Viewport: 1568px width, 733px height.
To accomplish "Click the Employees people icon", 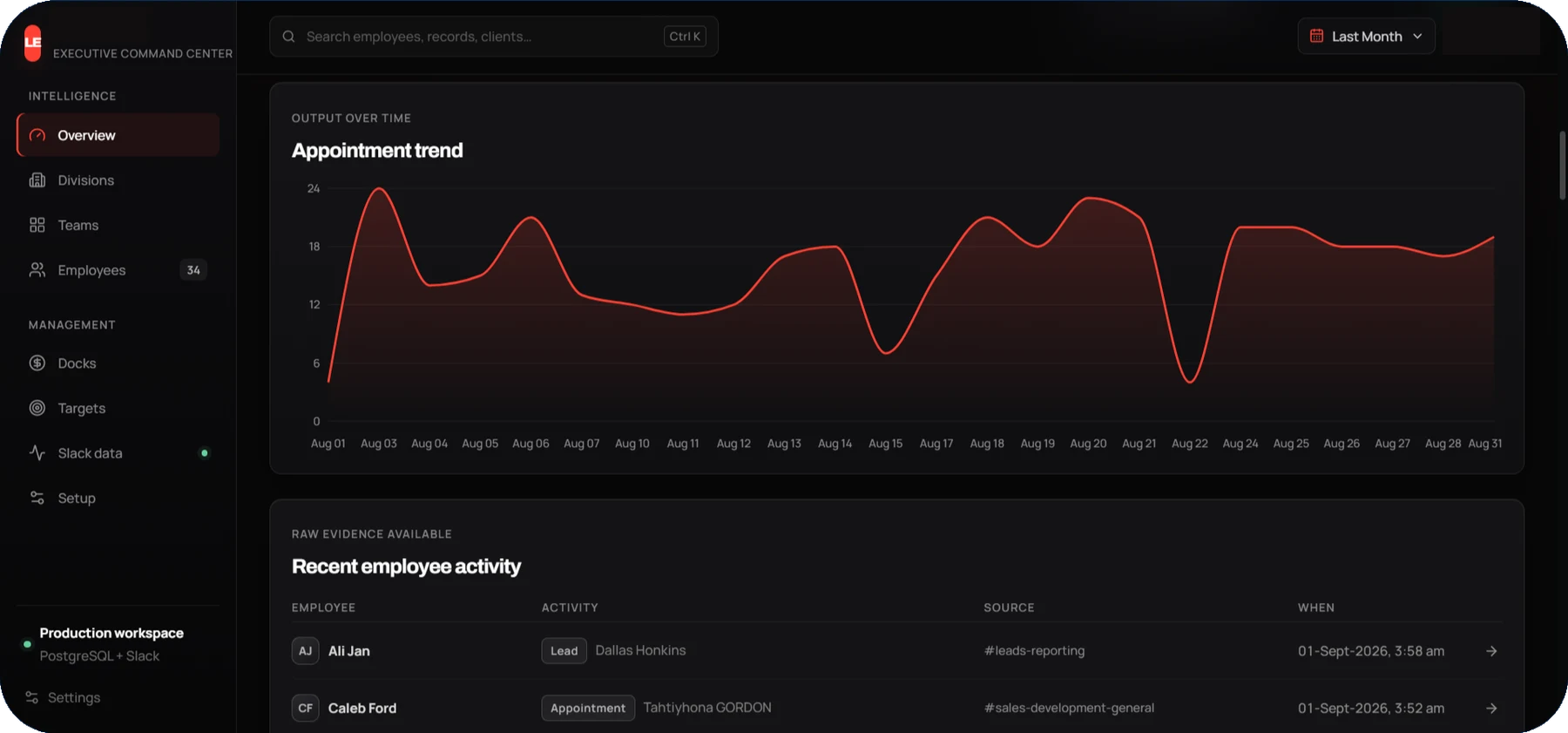I will tap(37, 270).
